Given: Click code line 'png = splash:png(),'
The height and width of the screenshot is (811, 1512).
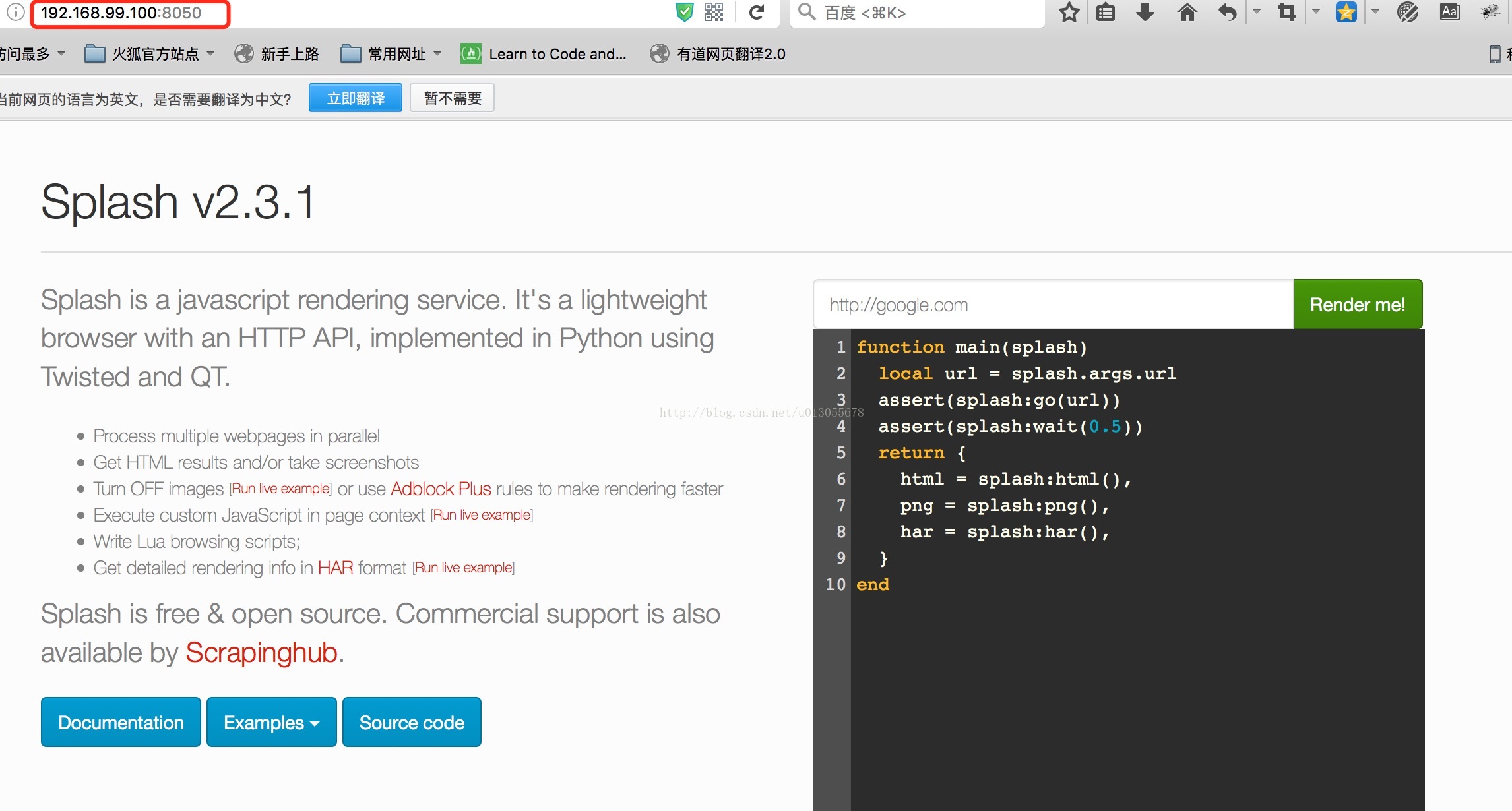Looking at the screenshot, I should 1005,506.
